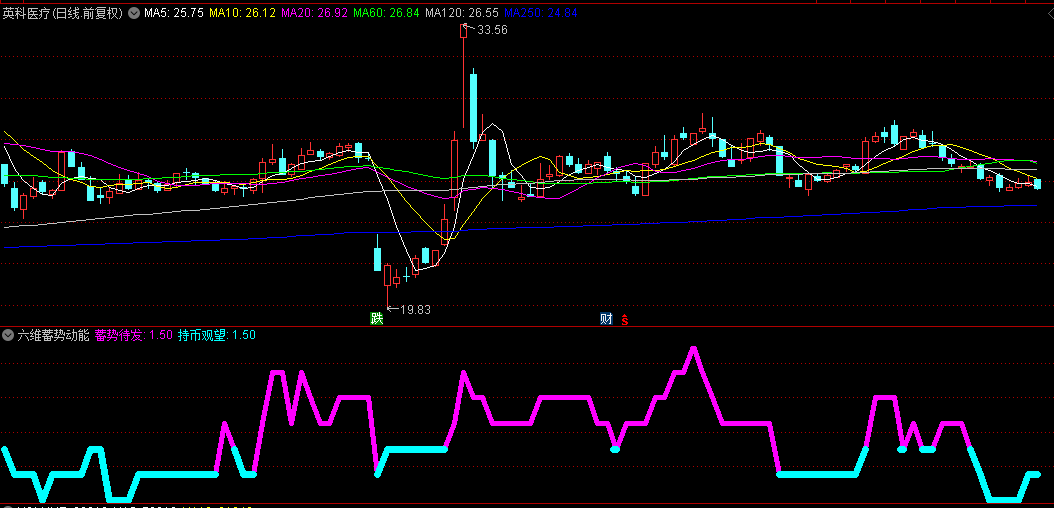Viewport: 1054px width, 508px height.
Task: Click the MA250: 24.84 label
Action: pos(540,13)
